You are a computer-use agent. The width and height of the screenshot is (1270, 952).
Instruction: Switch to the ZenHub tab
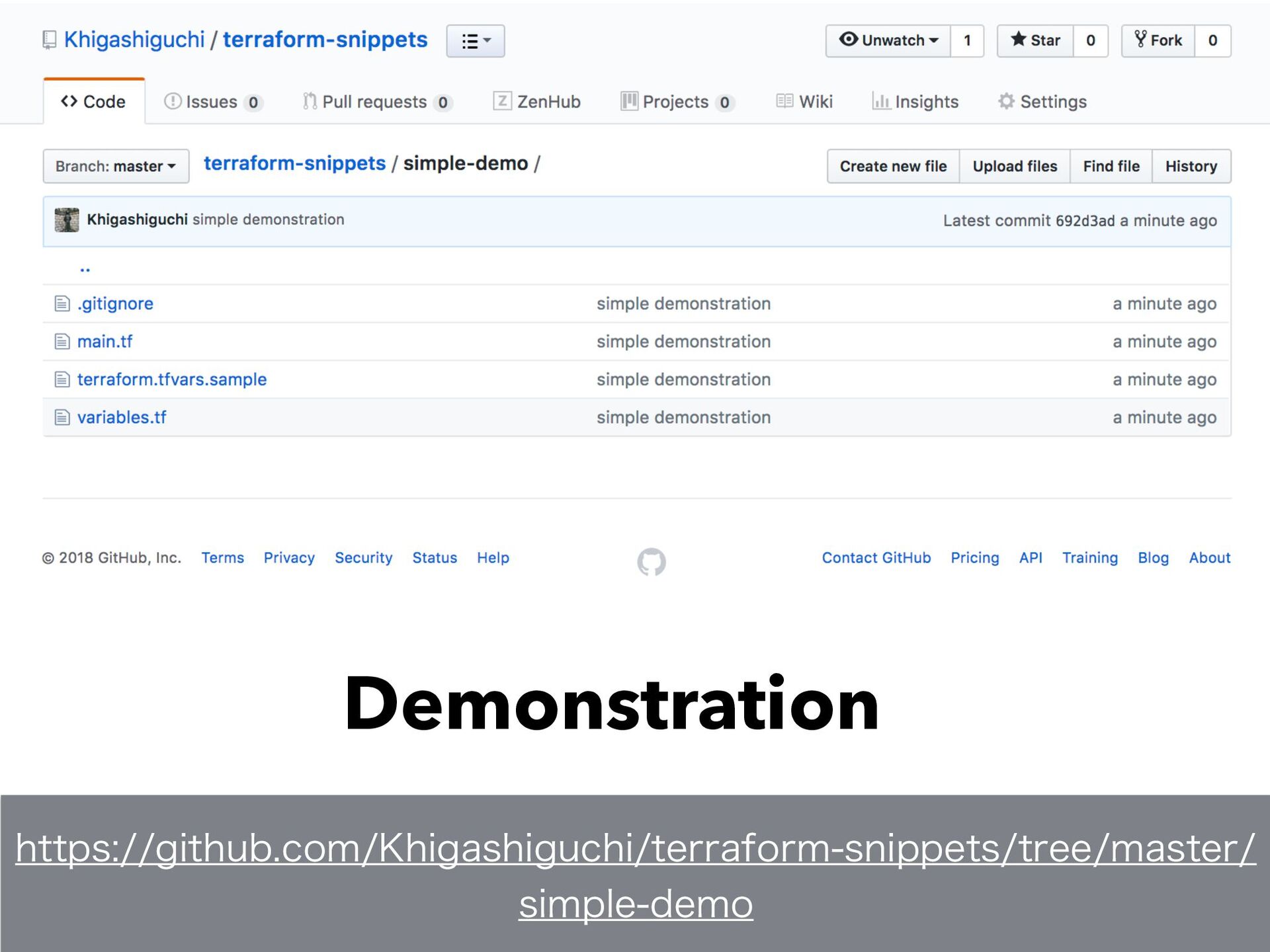tap(536, 102)
